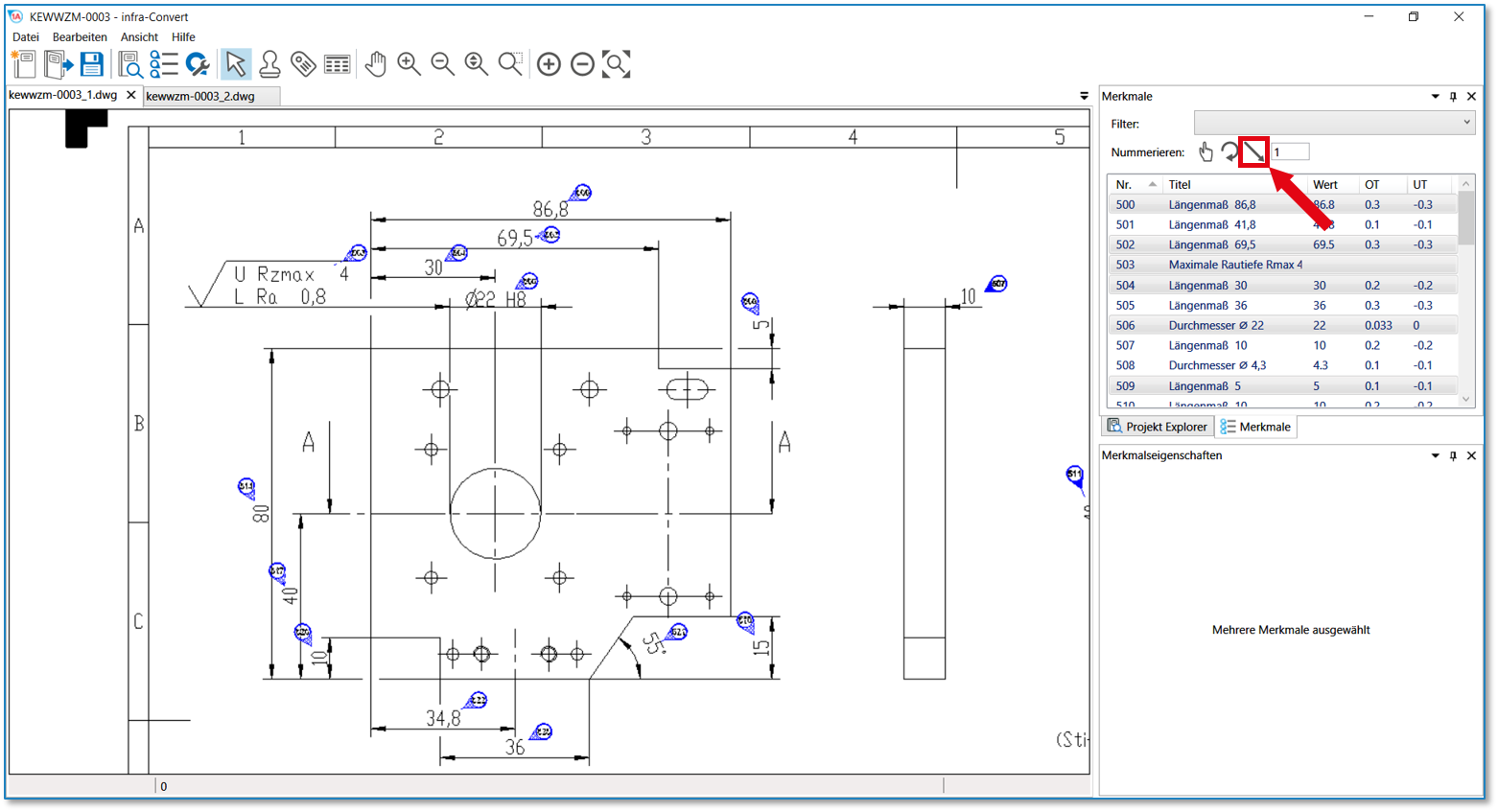Select the stamp tool in toolbar
Screen dimensions: 1498x812
(269, 64)
